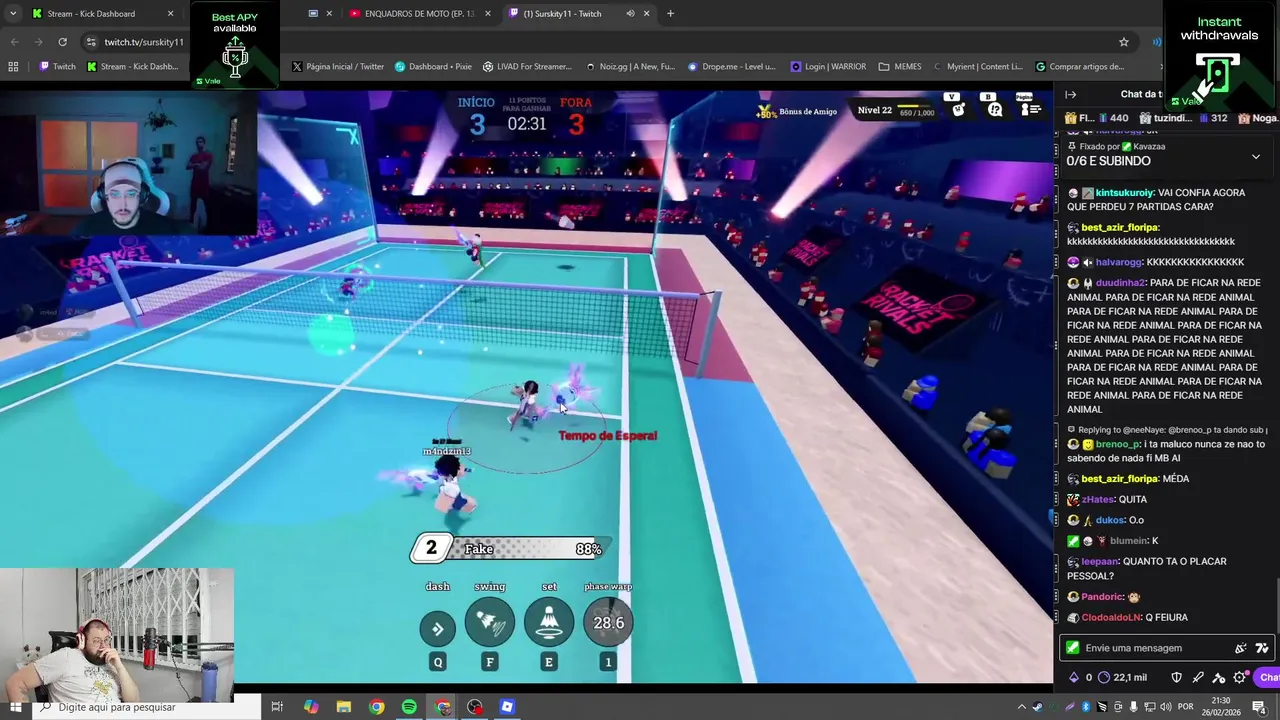Show hidden system tray icons
This screenshot has width=1280, height=720.
pyautogui.click(x=1022, y=707)
